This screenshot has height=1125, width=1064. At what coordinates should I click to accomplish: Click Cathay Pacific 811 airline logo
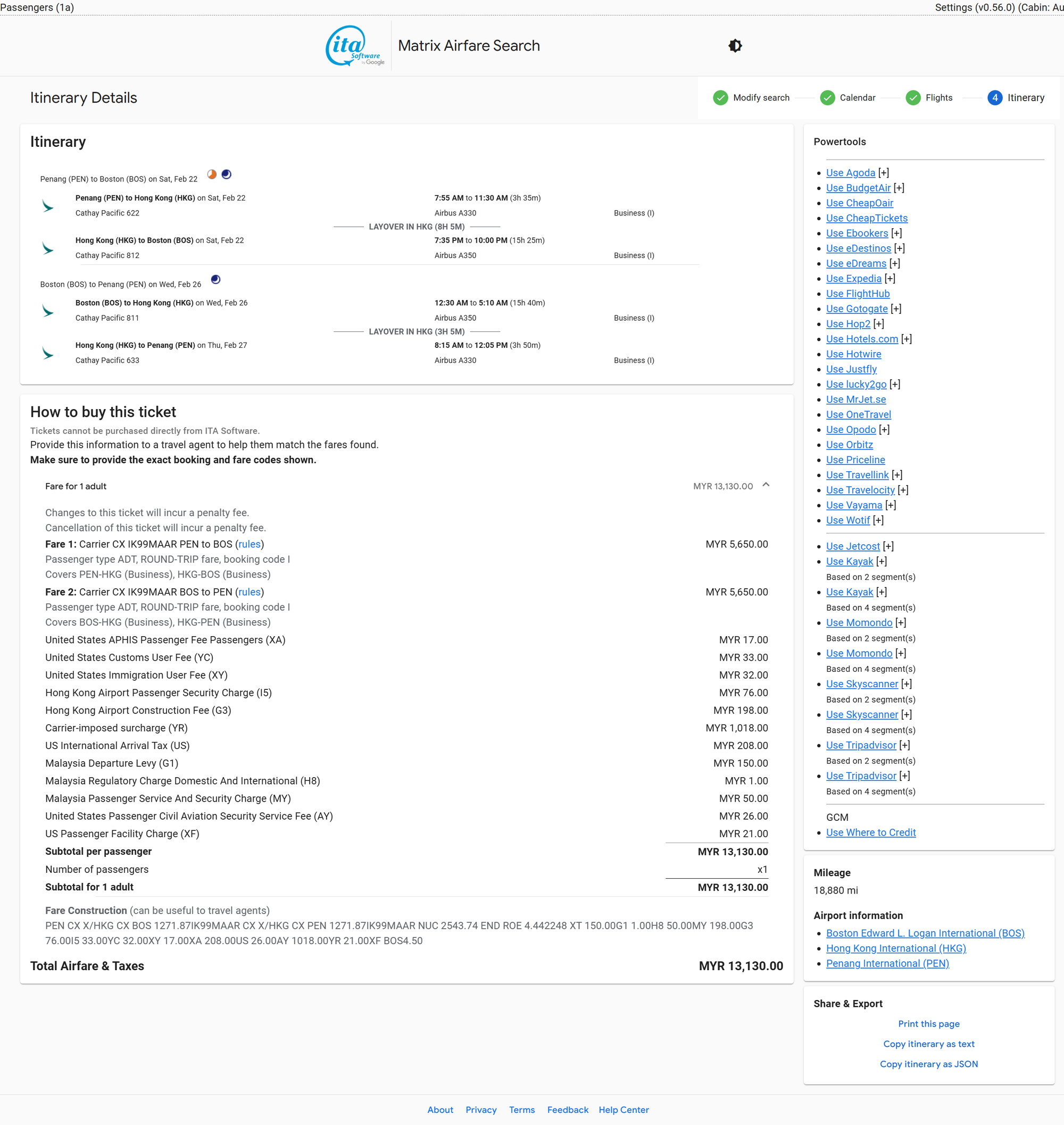pos(48,311)
